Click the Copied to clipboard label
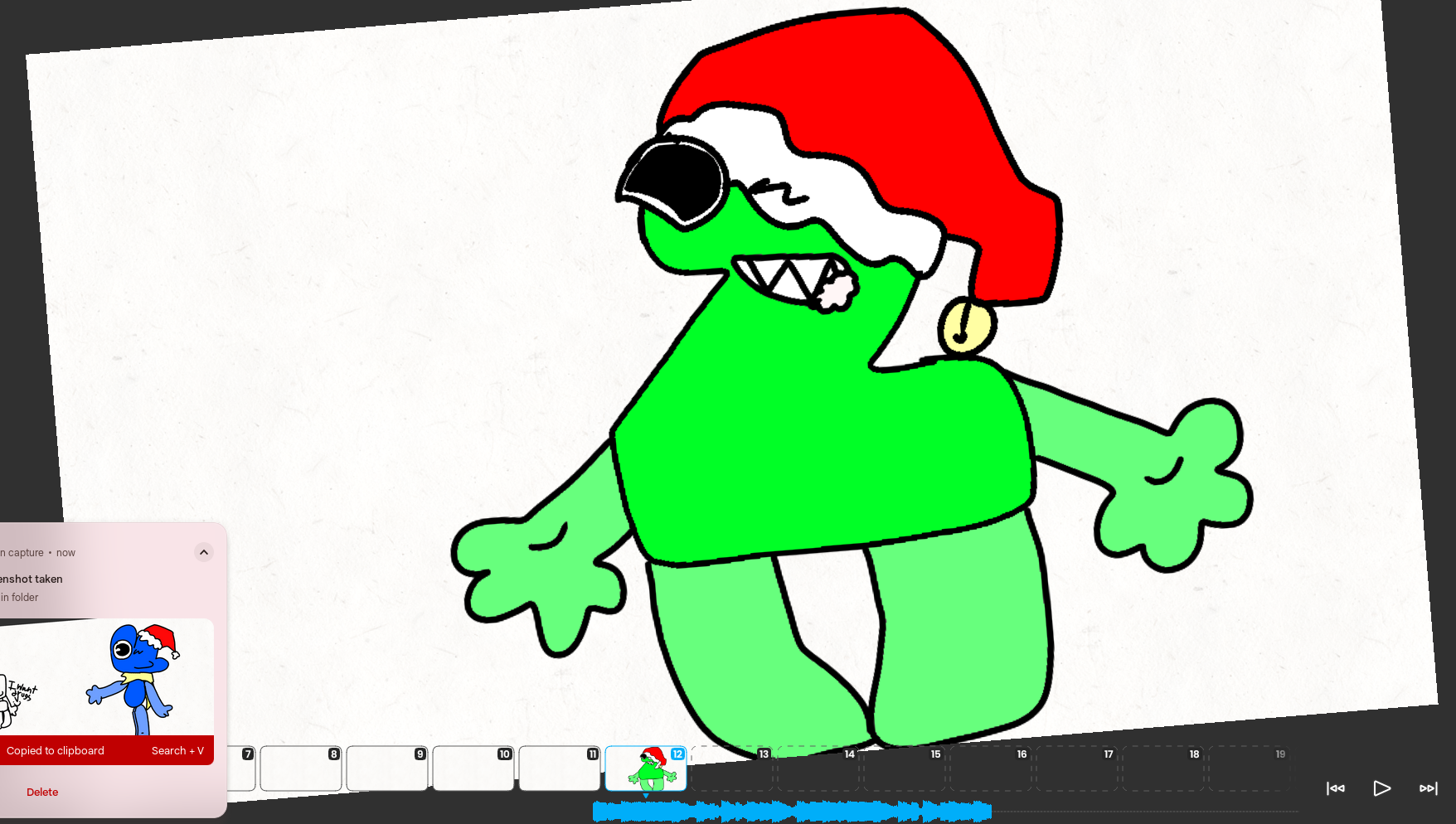1456x824 pixels. pyautogui.click(x=56, y=750)
